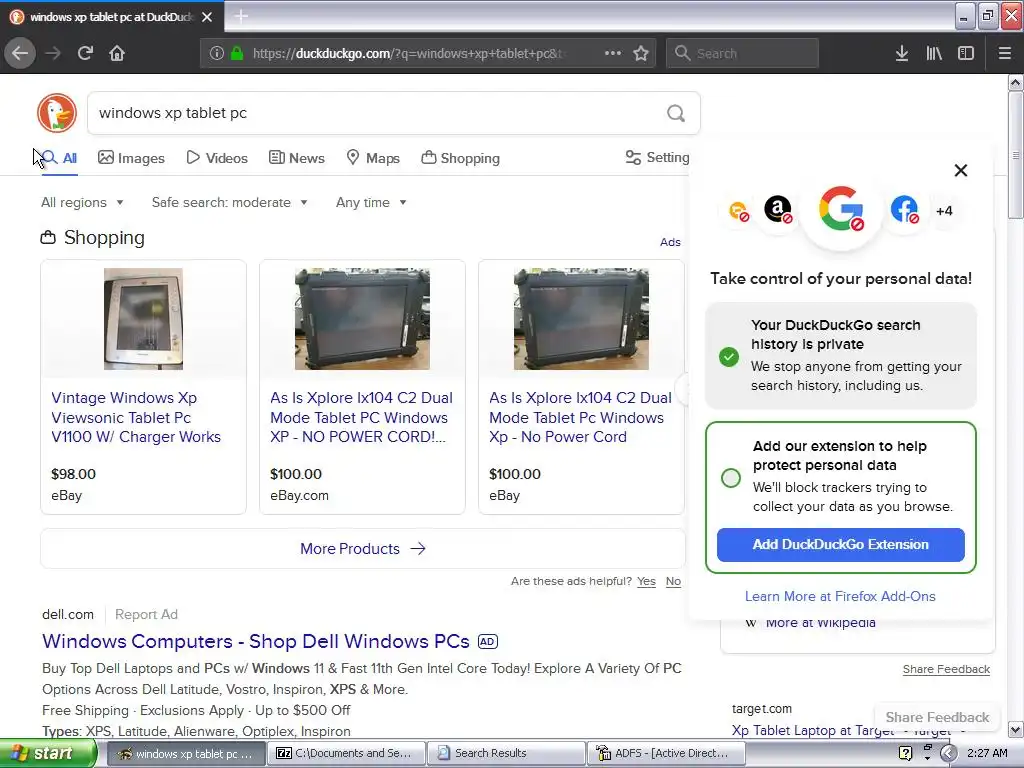Focus the Firefox toolbar Search box
1024x768 pixels.
click(x=743, y=54)
